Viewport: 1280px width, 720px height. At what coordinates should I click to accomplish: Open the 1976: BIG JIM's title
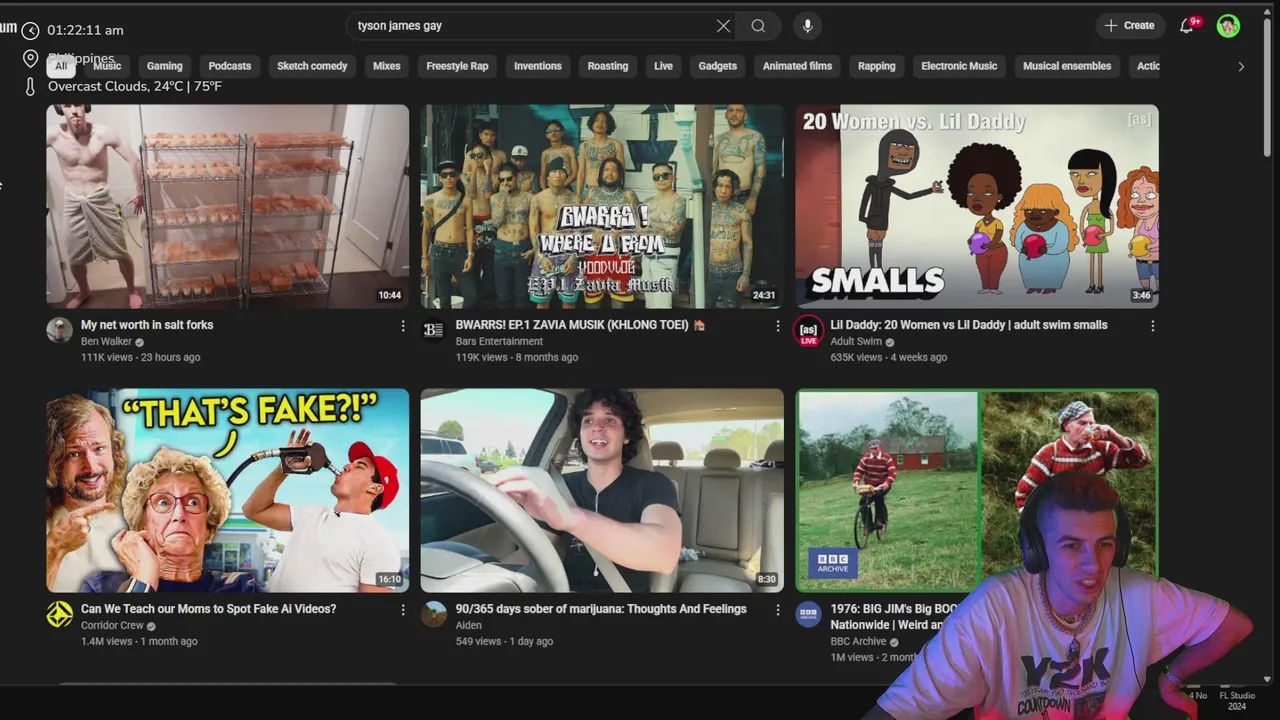pos(893,617)
